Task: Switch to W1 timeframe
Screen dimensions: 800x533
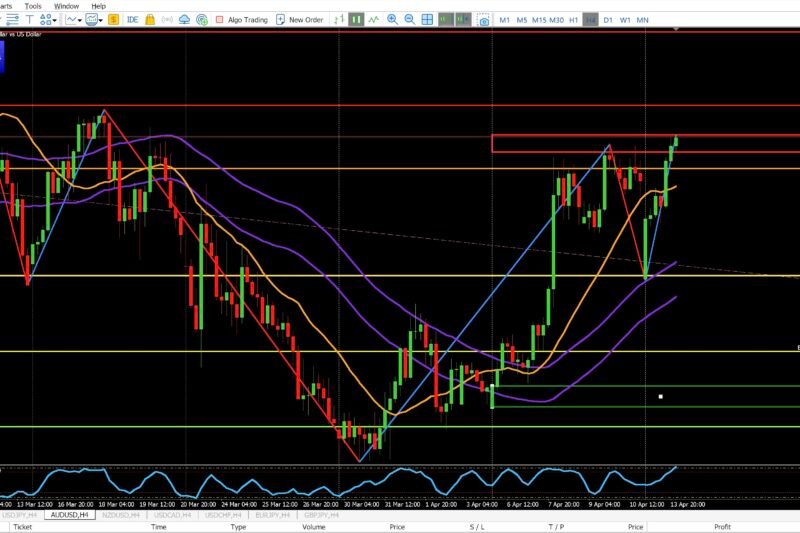Action: [625, 20]
